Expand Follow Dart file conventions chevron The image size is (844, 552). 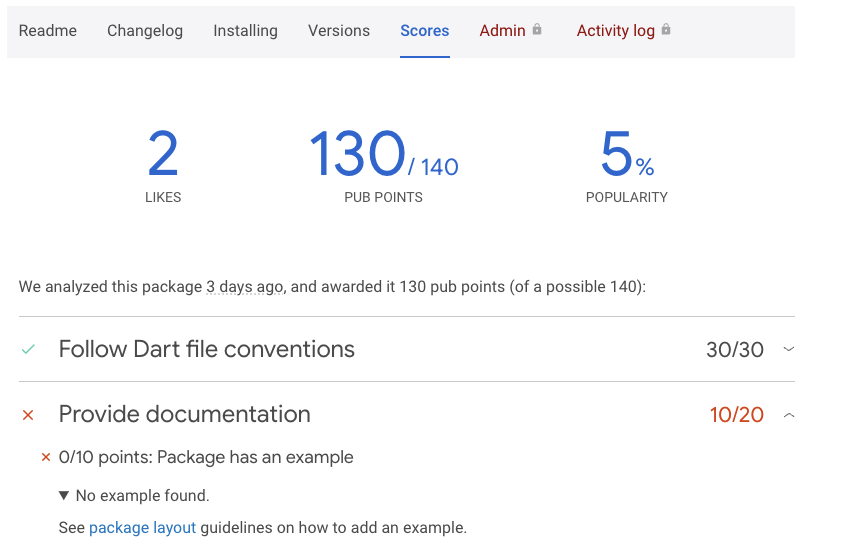coord(788,349)
